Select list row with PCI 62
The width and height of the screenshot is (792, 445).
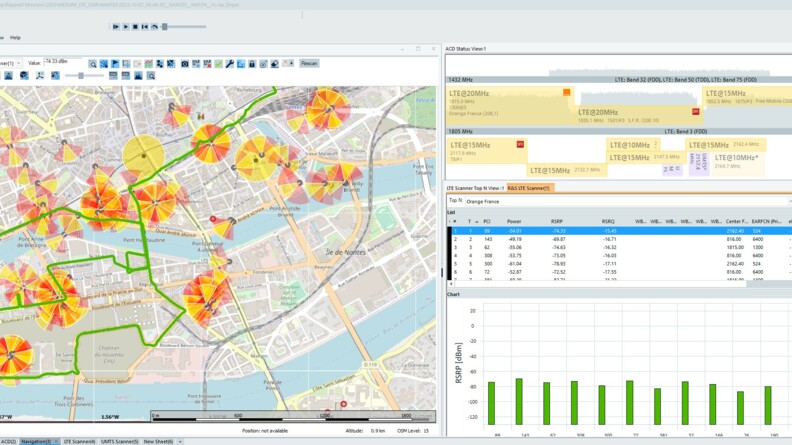(621, 248)
